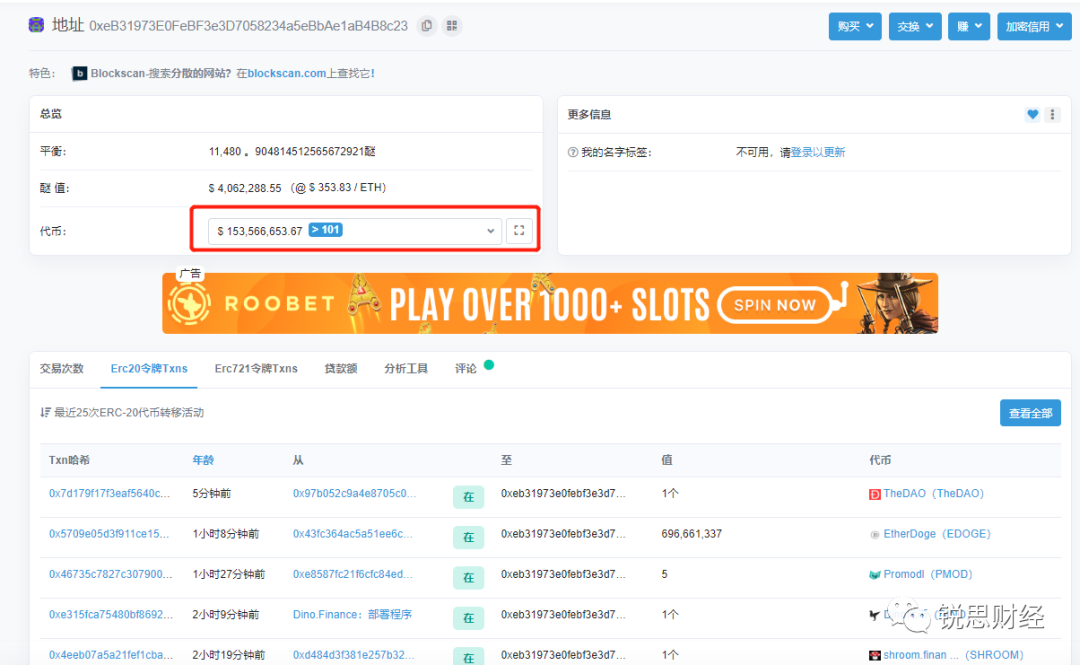
Task: Click the > 101 token count badge
Action: 325,230
